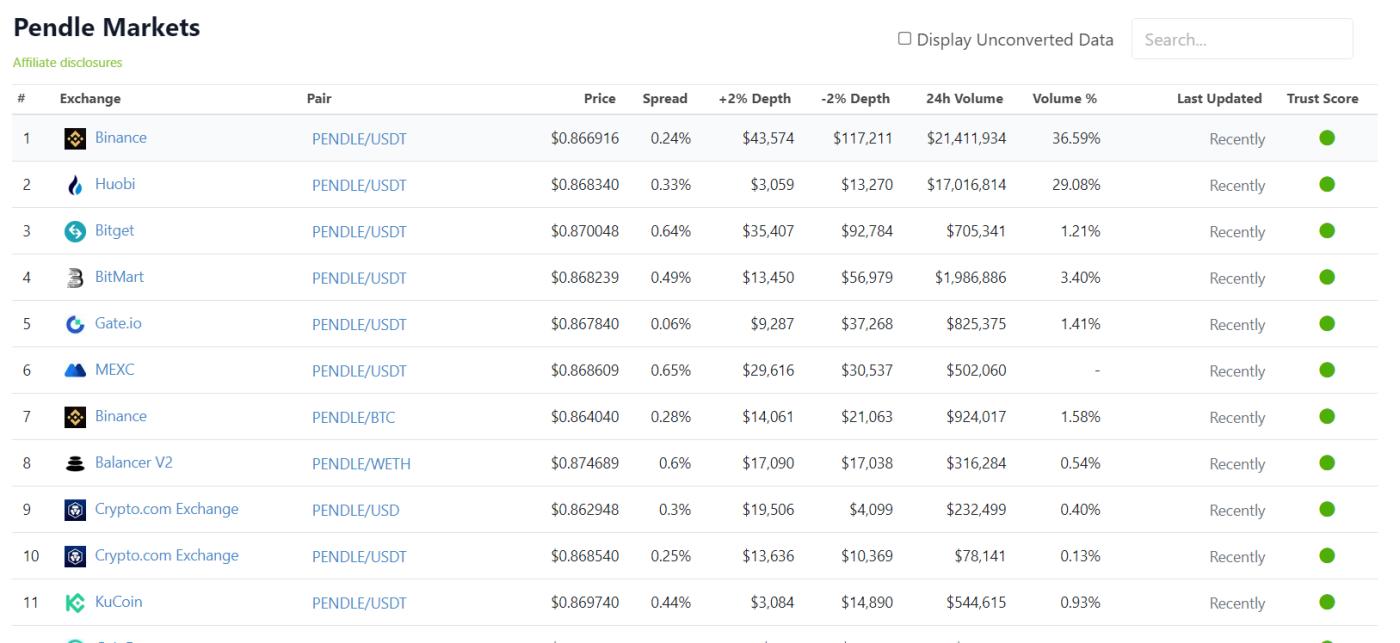Open the Affiliate disclosures link
This screenshot has width=1400, height=643.
67,63
